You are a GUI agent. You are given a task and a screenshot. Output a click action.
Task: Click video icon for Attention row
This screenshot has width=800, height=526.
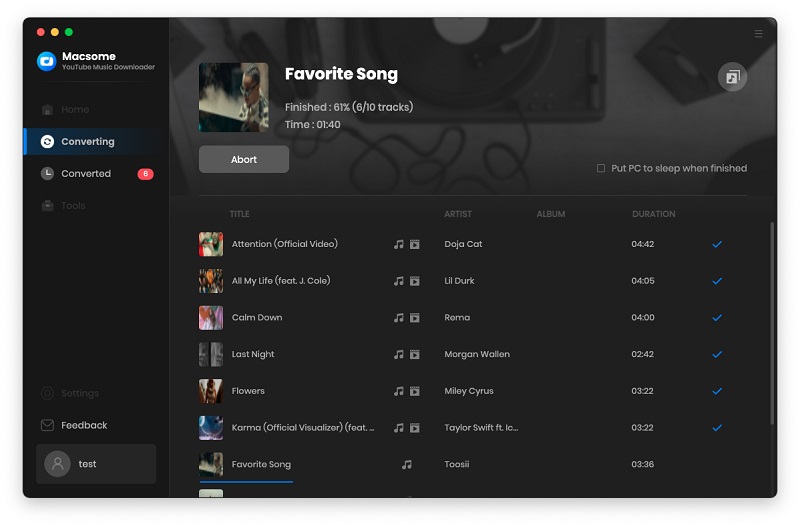pyautogui.click(x=415, y=244)
